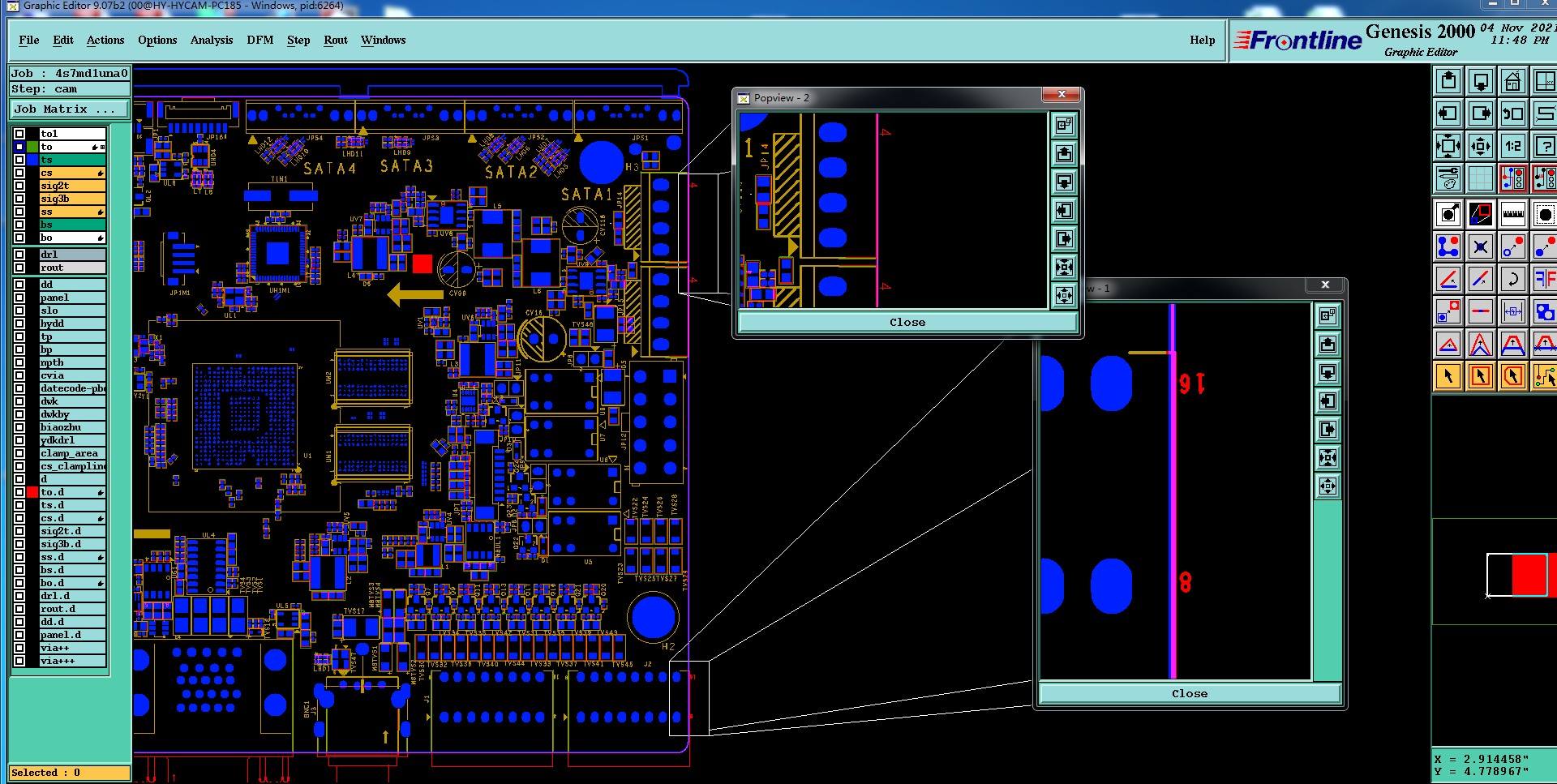Pan left icon in Popview 2

(1064, 211)
